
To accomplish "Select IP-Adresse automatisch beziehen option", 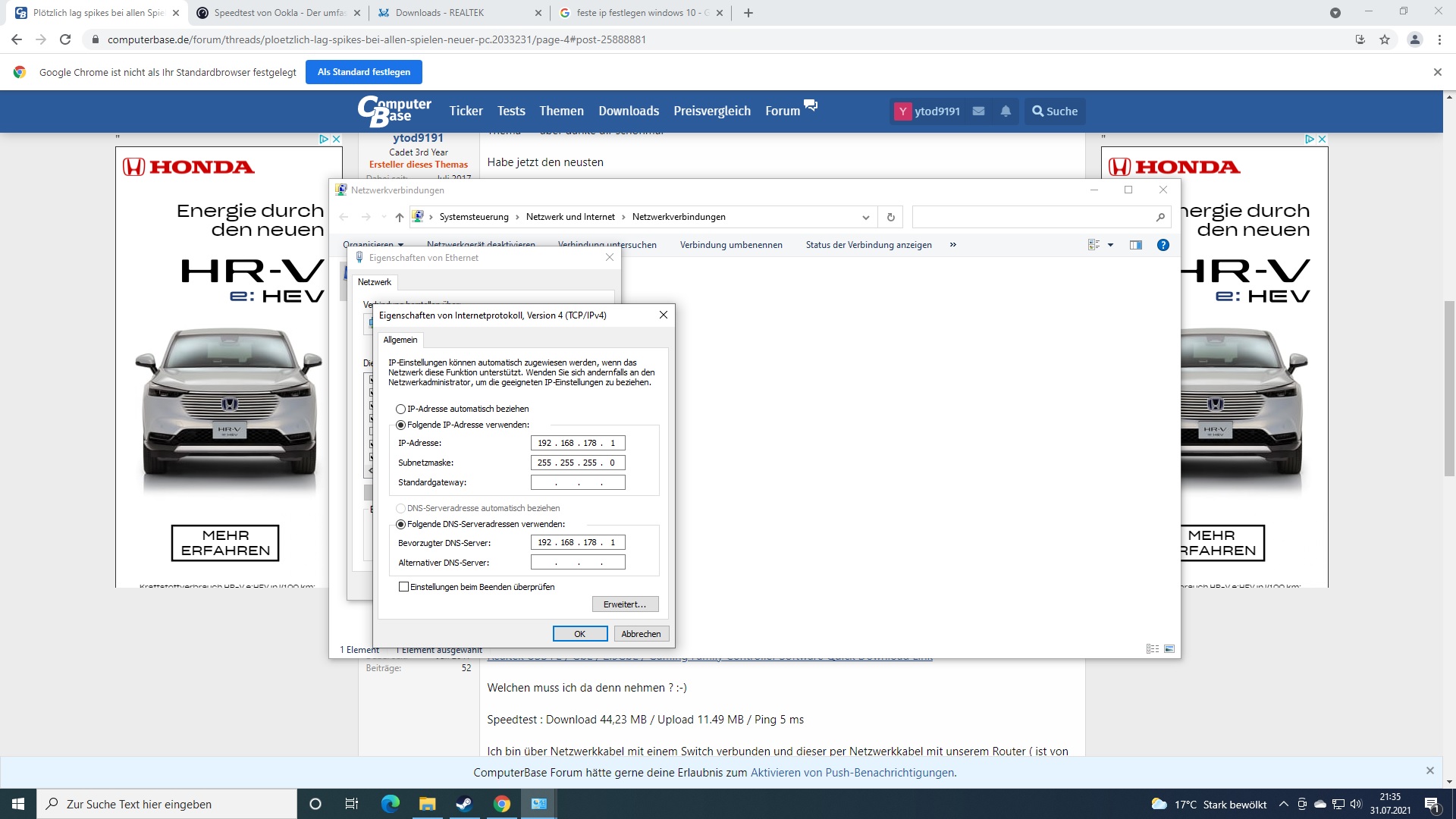I will point(401,409).
